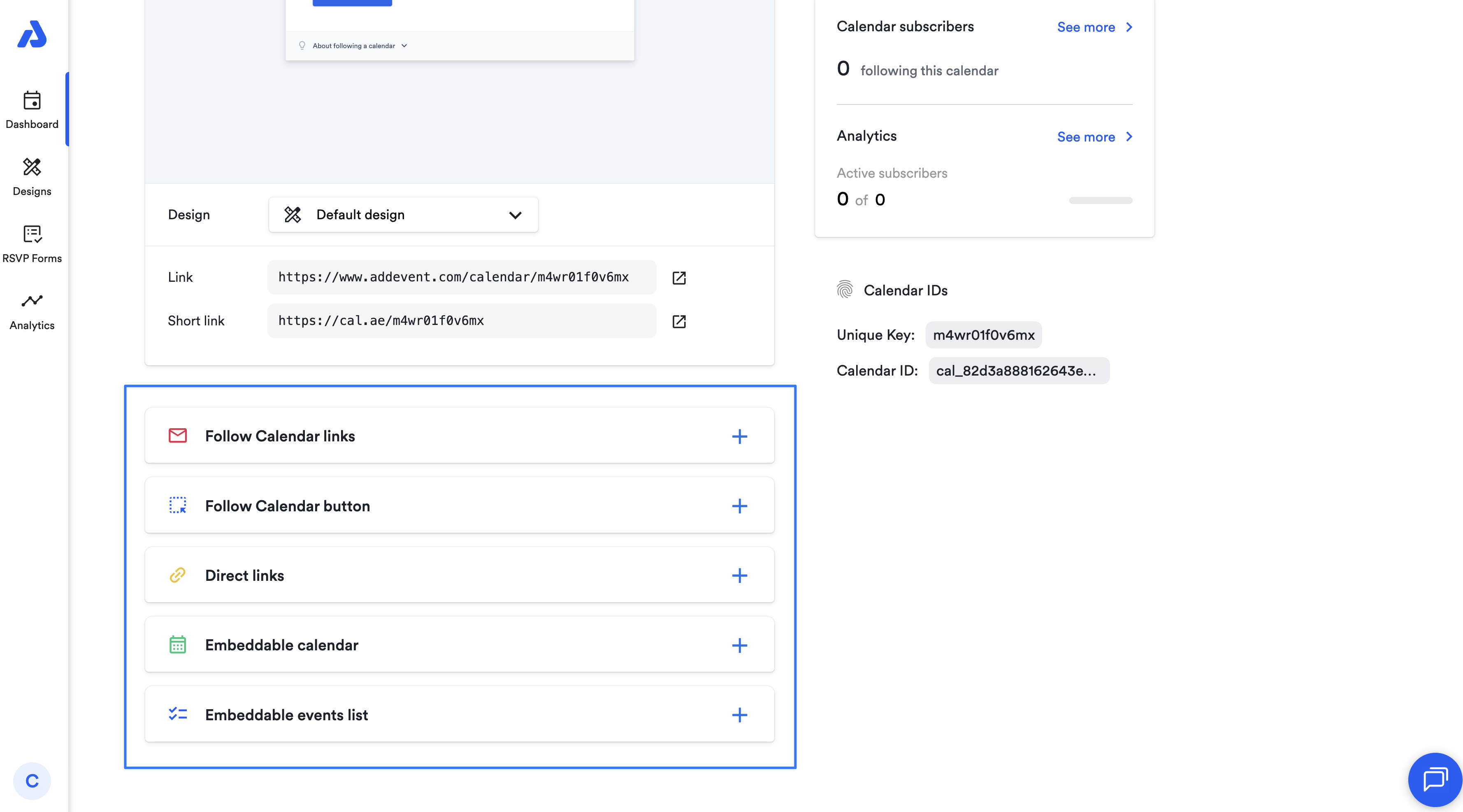Open the live chat widget
Screen dimensions: 1463x812
tap(1435, 779)
